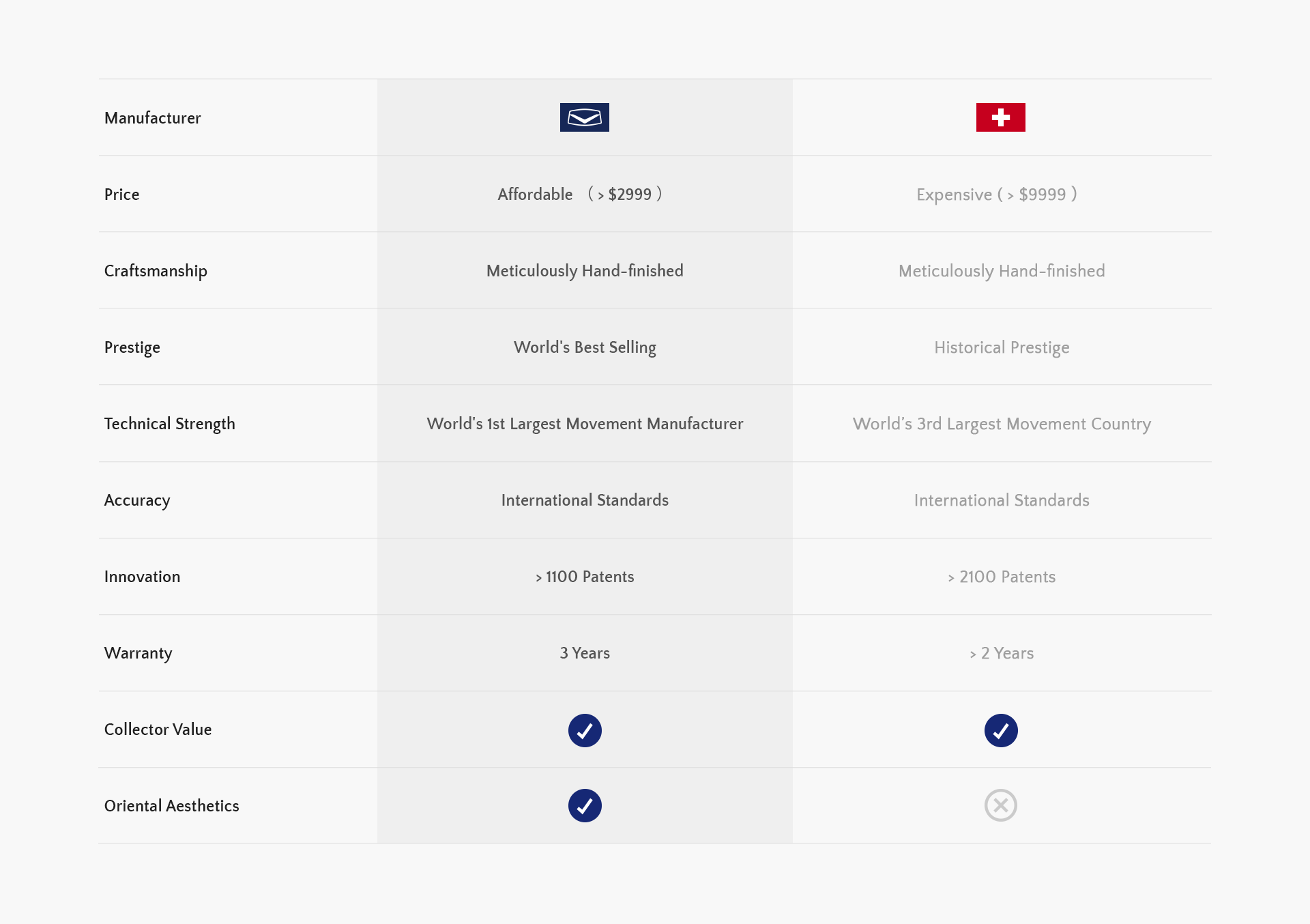The image size is (1310, 924).
Task: Click the '3 Years' warranty text
Action: (x=585, y=653)
